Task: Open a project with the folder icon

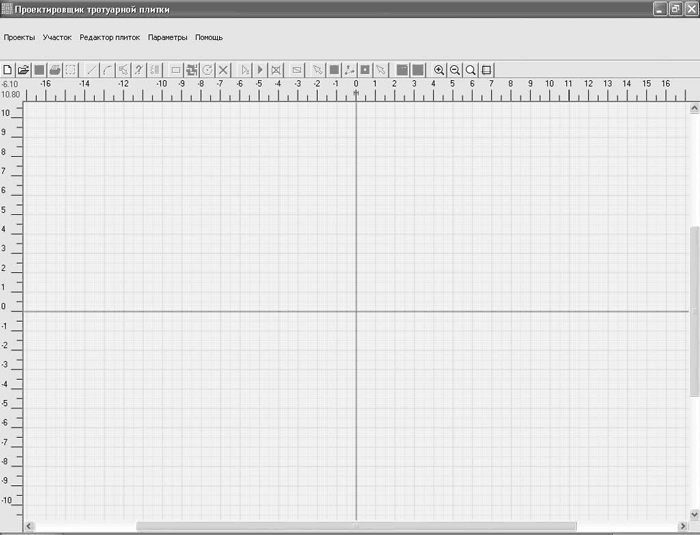Action: point(23,70)
